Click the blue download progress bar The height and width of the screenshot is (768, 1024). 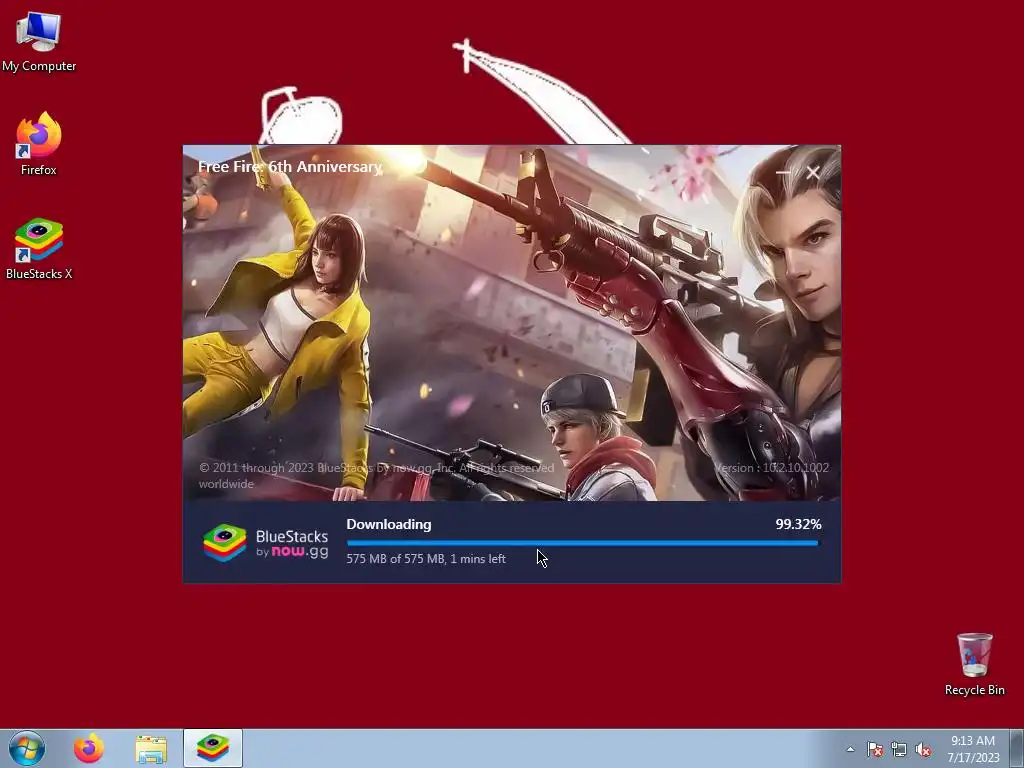(x=582, y=543)
